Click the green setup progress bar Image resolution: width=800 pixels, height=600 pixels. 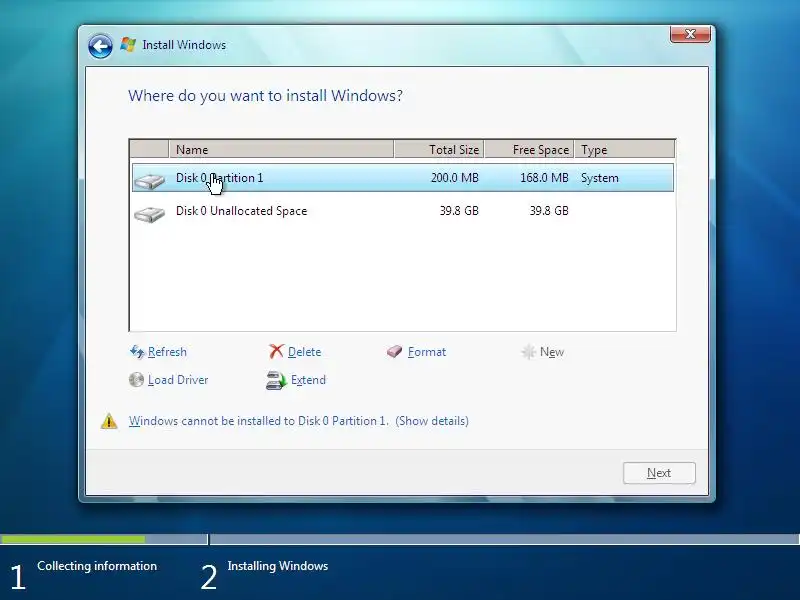[72, 539]
